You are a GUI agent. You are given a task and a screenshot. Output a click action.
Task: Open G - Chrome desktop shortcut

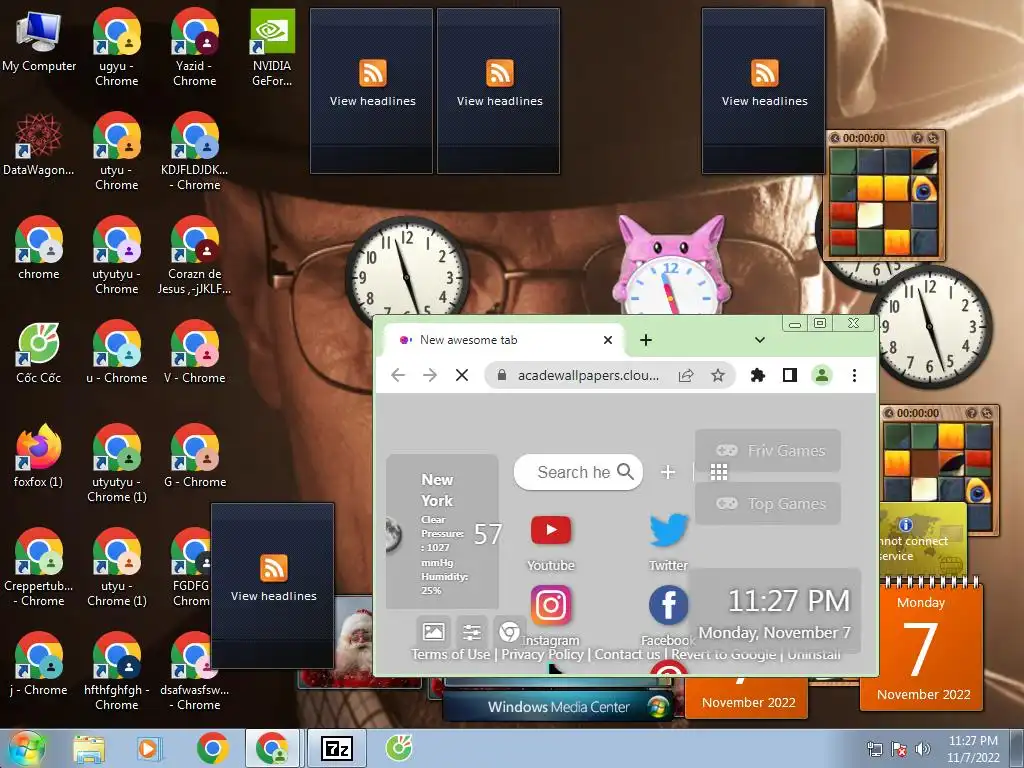(x=195, y=456)
